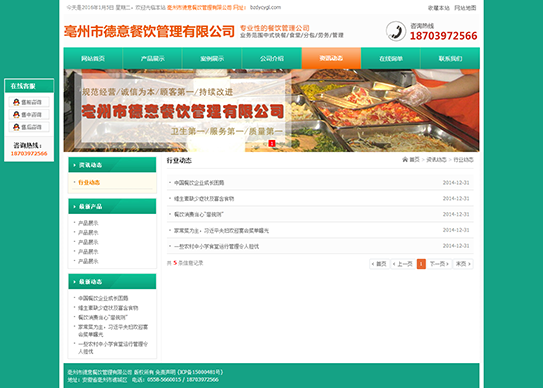
Task: Open the 产品展示 navigation tab
Action: click(x=152, y=59)
